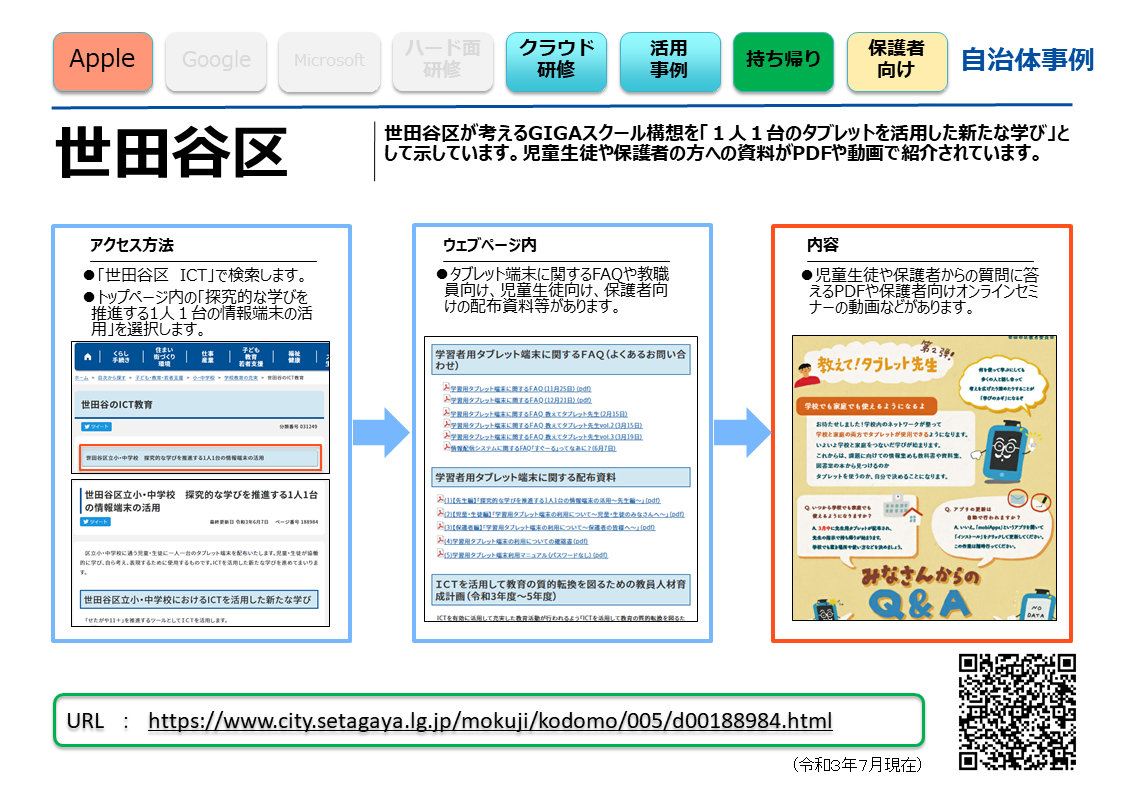Screen dimensions: 1123x794
Task: Click the タブレット端末に関する配布資料 section header
Action: click(561, 478)
